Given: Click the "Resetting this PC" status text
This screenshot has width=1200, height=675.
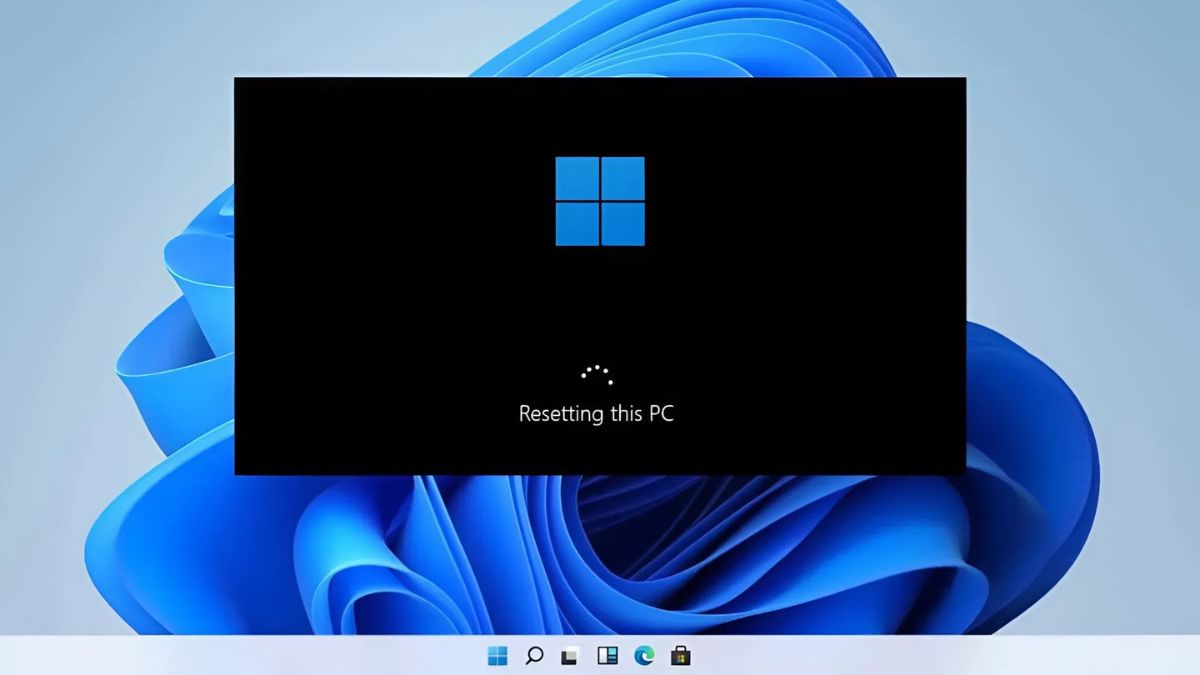Looking at the screenshot, I should tap(598, 413).
